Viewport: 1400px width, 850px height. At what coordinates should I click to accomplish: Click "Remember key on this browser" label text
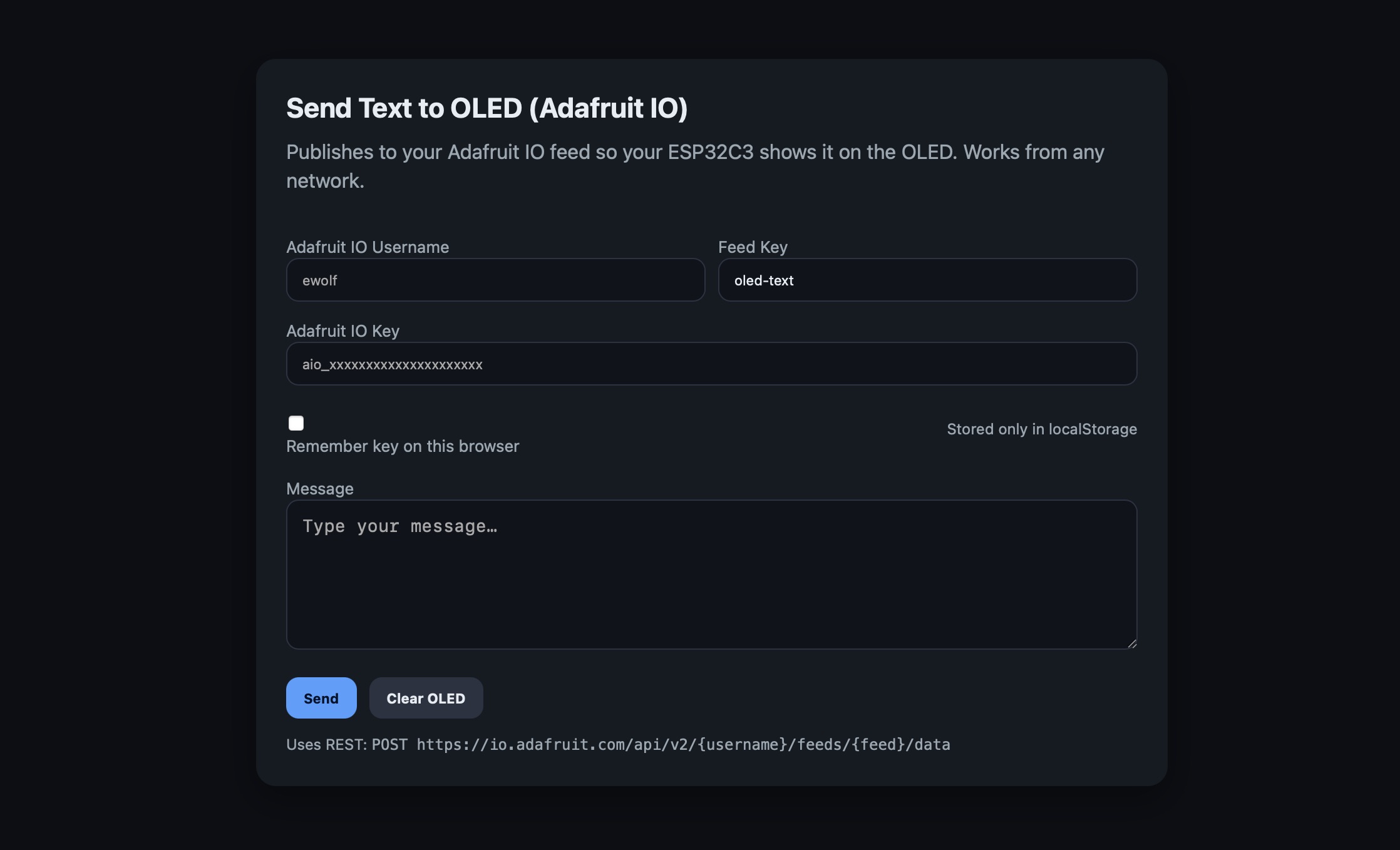pyautogui.click(x=403, y=446)
